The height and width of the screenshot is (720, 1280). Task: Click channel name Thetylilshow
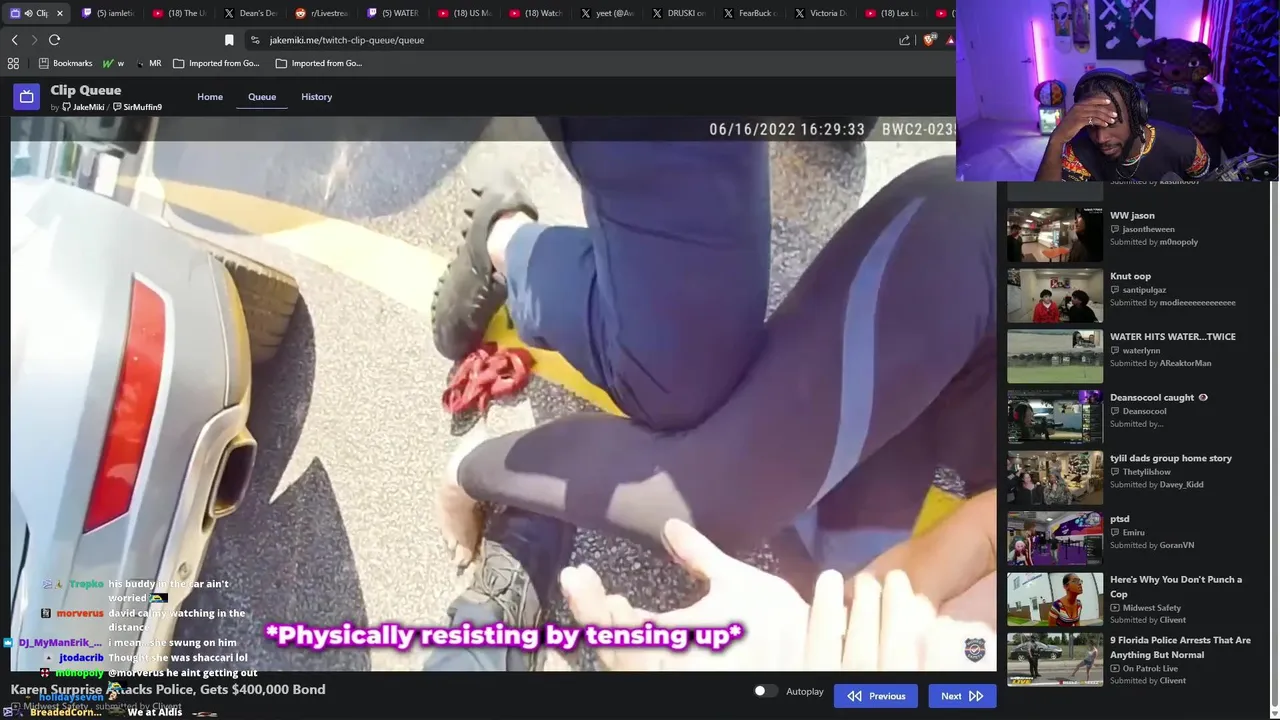[x=1146, y=472]
